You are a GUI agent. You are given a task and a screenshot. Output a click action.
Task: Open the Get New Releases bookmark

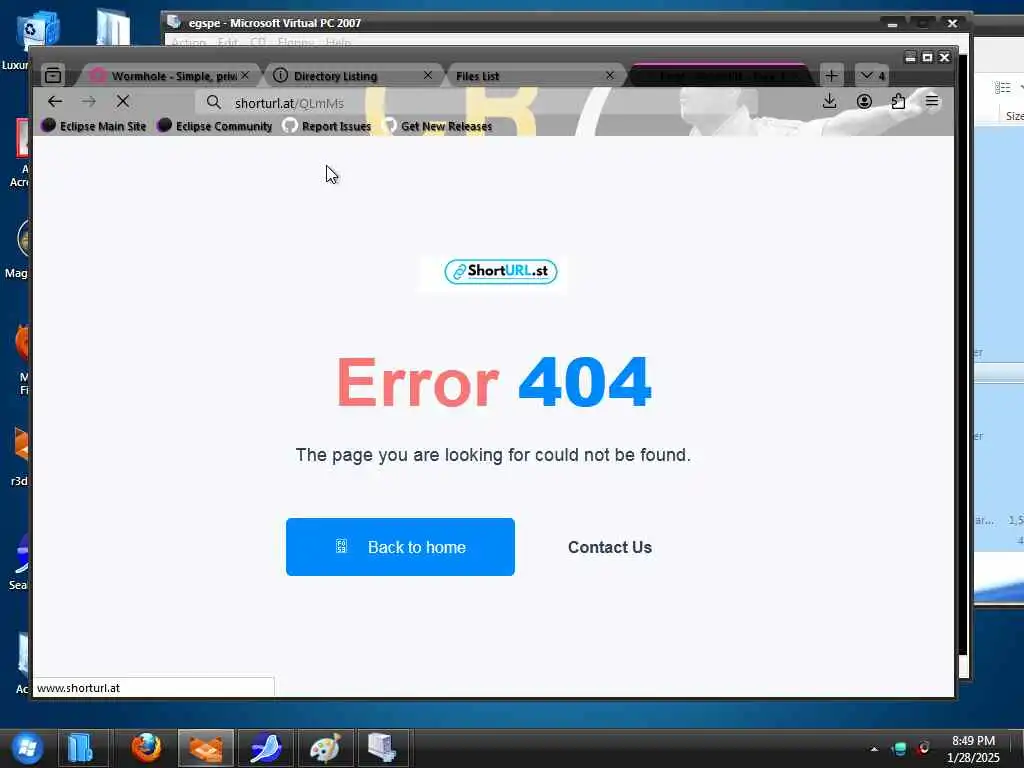tap(438, 126)
